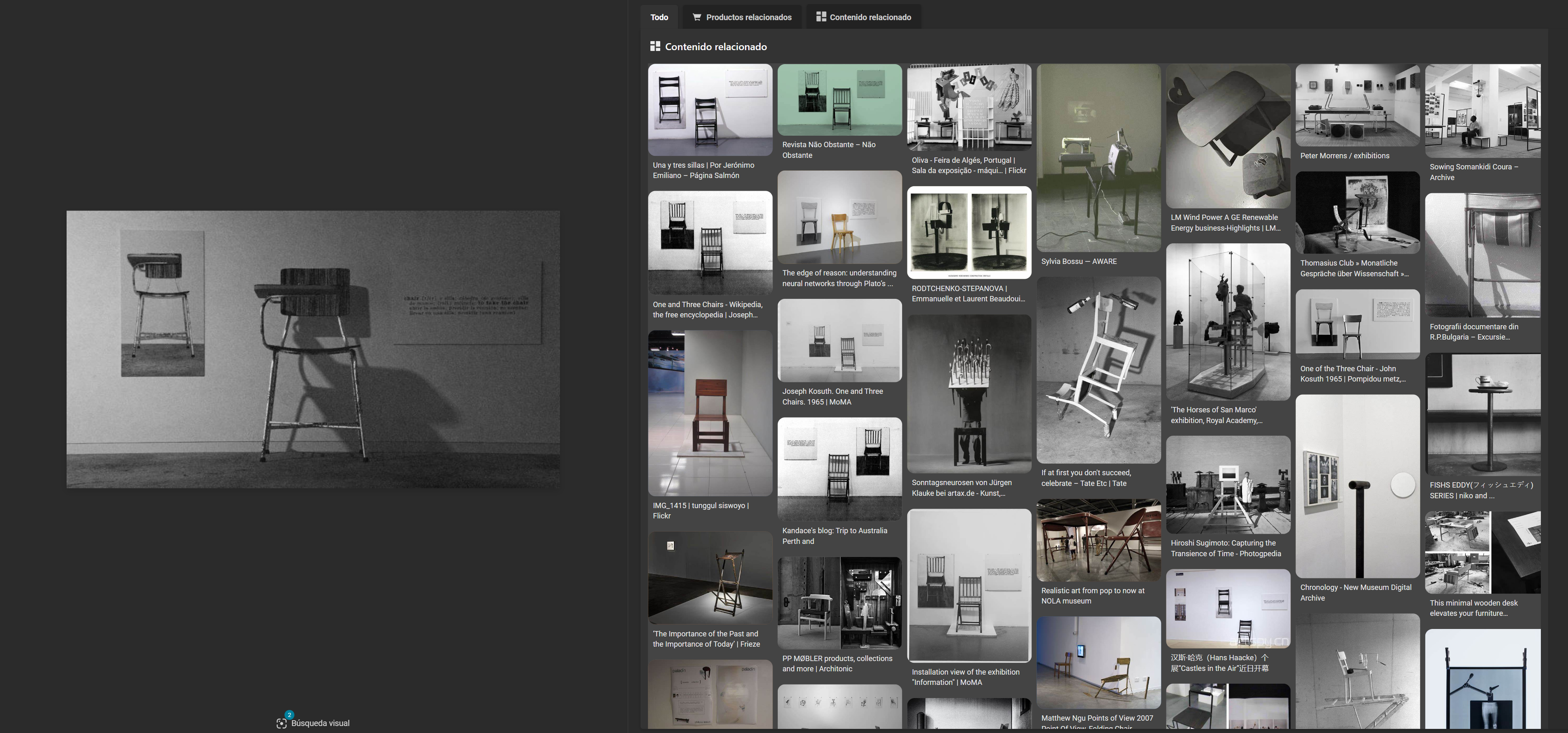Screen dimensions: 1568x733
Task: Open Una y tres sillas Página Salmón link
Action: (703, 170)
